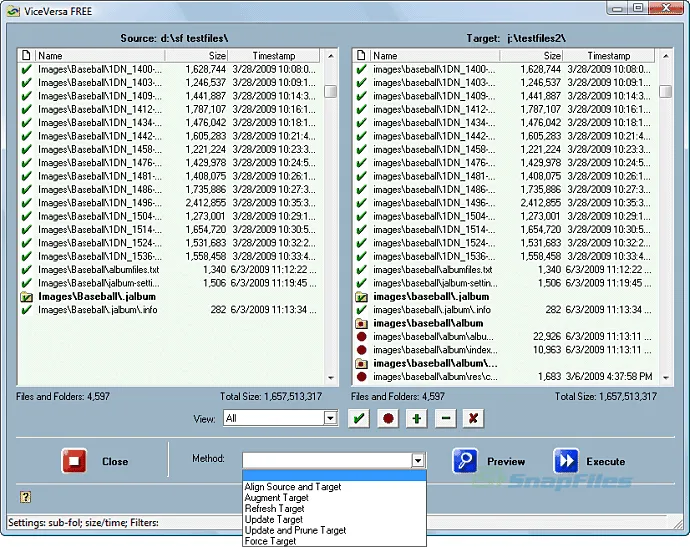The height and width of the screenshot is (547, 690).
Task: Click the Settings status bar text
Action: (x=84, y=523)
